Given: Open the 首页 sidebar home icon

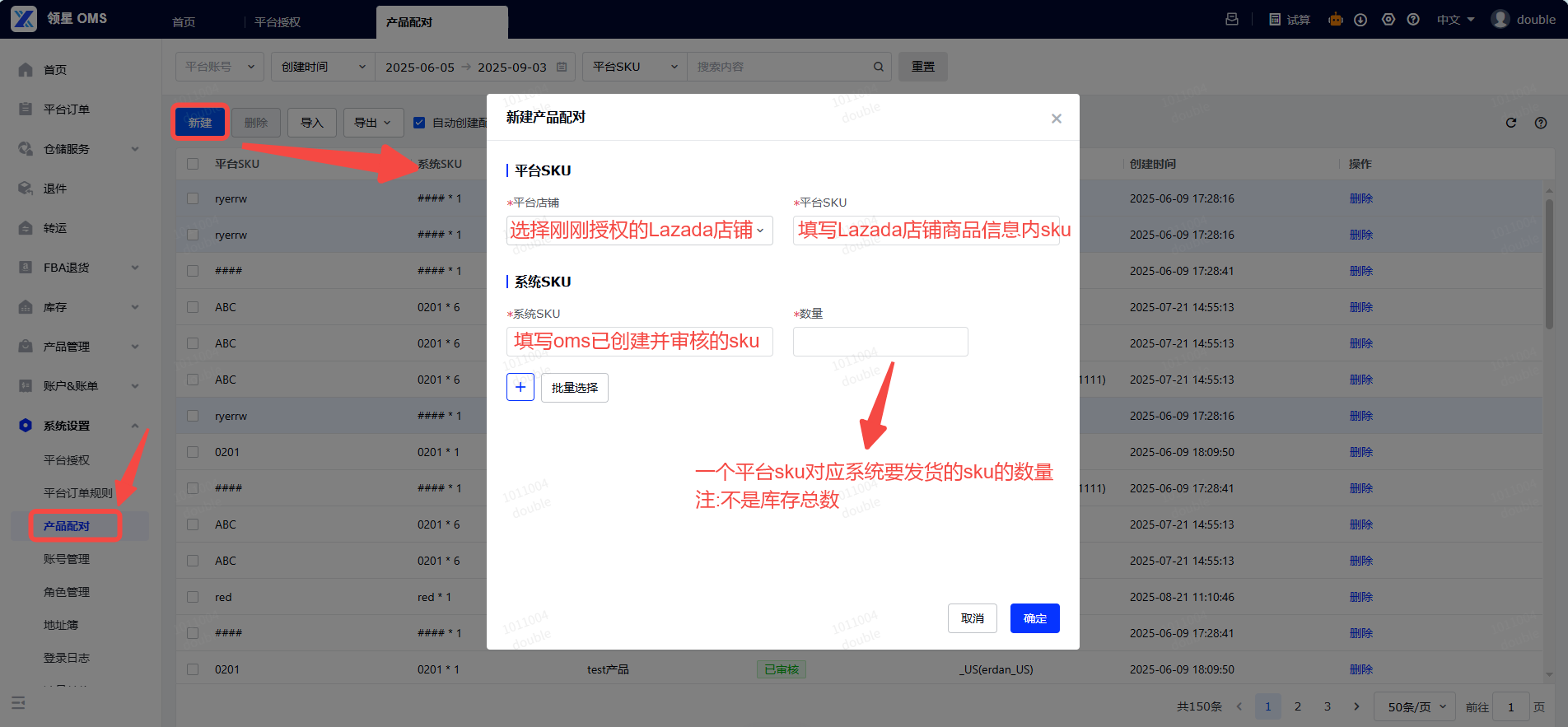Looking at the screenshot, I should tap(26, 70).
